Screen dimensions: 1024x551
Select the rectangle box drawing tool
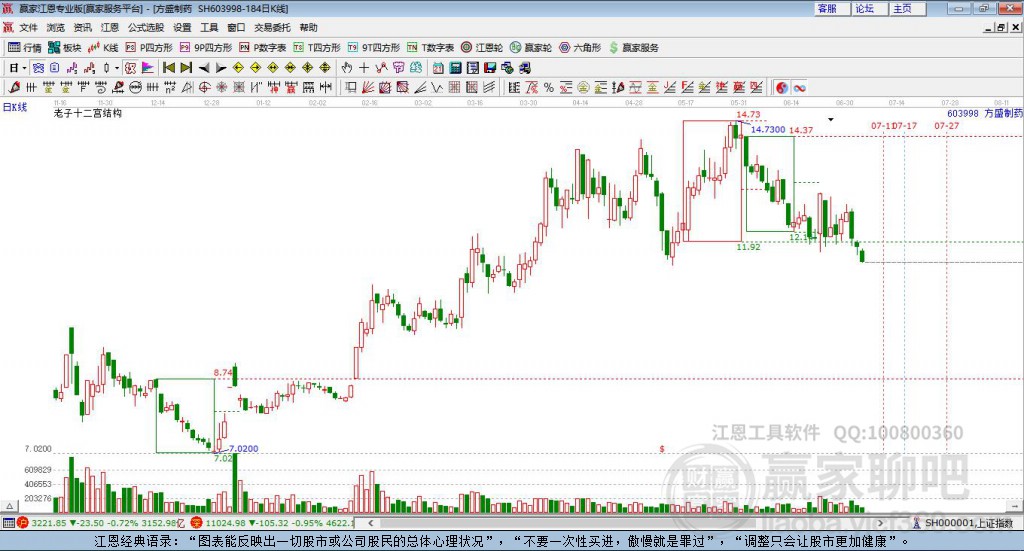[x=351, y=87]
